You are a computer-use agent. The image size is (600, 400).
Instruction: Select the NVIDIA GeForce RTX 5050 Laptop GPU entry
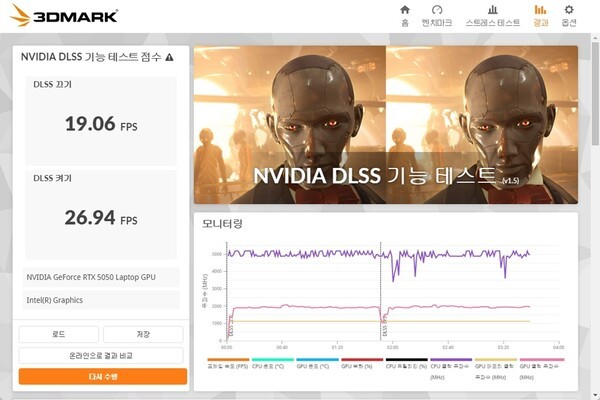[102, 277]
